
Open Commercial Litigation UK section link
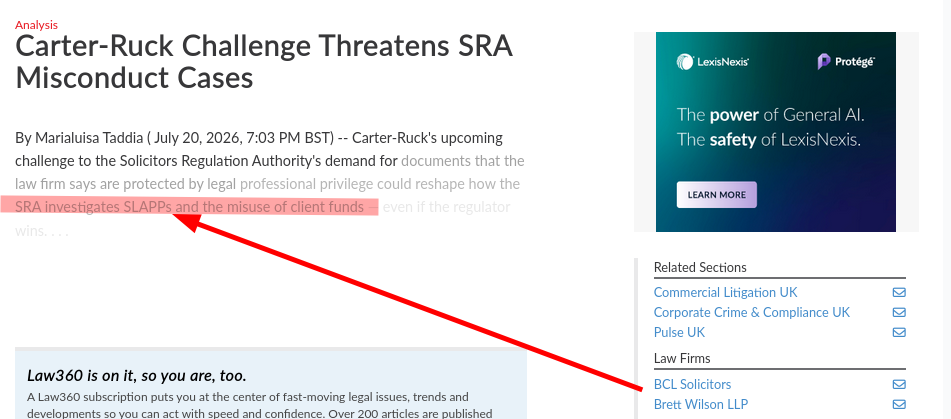pyautogui.click(x=725, y=292)
